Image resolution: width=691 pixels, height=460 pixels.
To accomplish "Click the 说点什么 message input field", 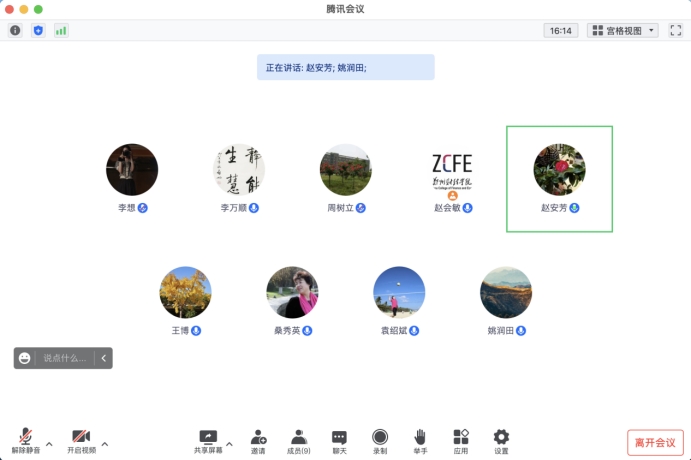I will (x=66, y=357).
